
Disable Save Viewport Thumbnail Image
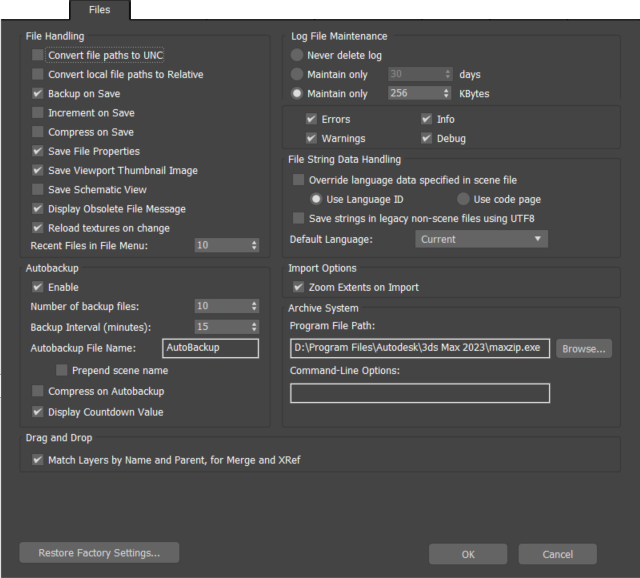tap(38, 170)
